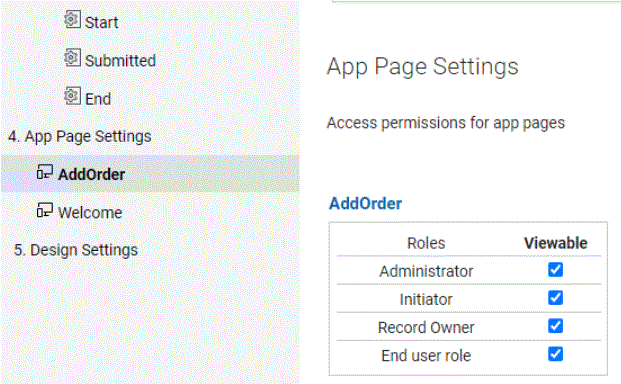Click the Record Owner role name
The width and height of the screenshot is (621, 384).
pyautogui.click(x=426, y=327)
